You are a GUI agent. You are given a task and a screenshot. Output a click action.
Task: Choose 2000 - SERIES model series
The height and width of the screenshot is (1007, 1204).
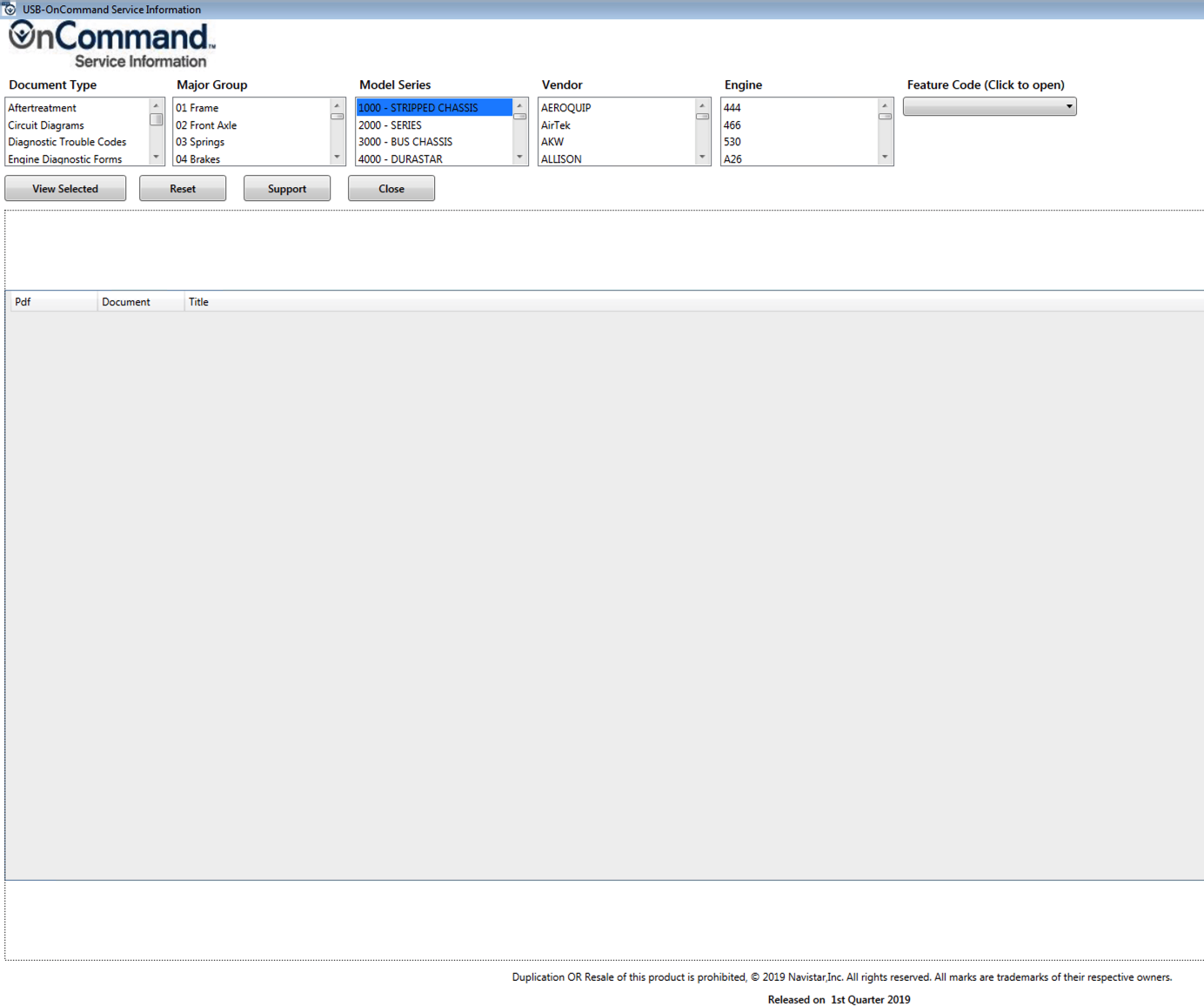tap(434, 125)
